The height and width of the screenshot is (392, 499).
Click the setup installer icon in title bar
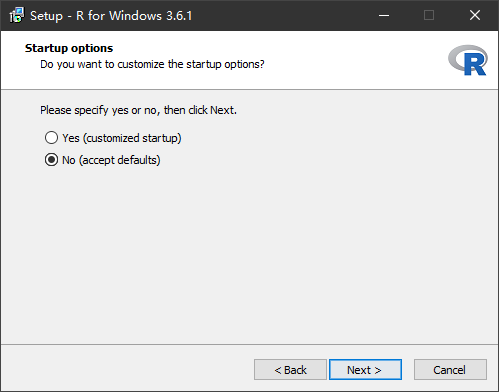16,16
